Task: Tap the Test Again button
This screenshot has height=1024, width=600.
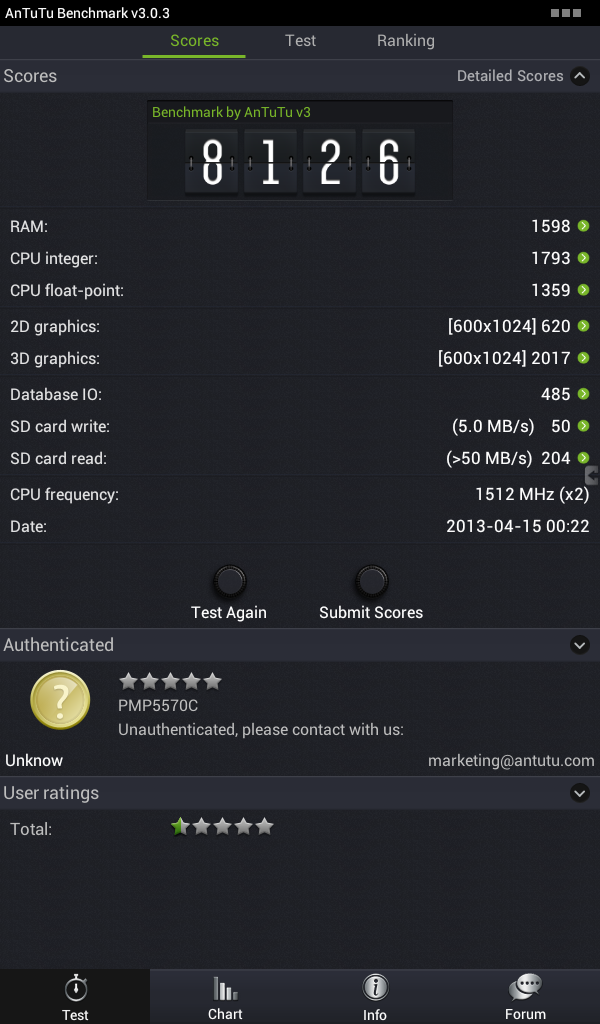Action: (x=229, y=592)
